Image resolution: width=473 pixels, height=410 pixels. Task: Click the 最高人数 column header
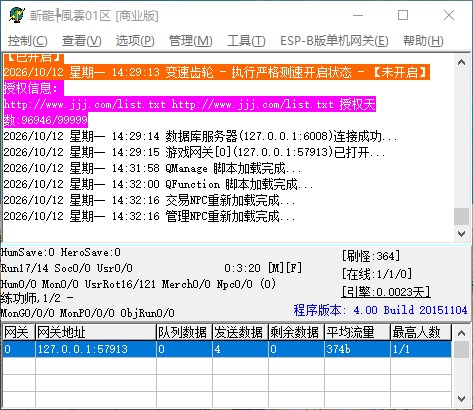[x=421, y=332]
